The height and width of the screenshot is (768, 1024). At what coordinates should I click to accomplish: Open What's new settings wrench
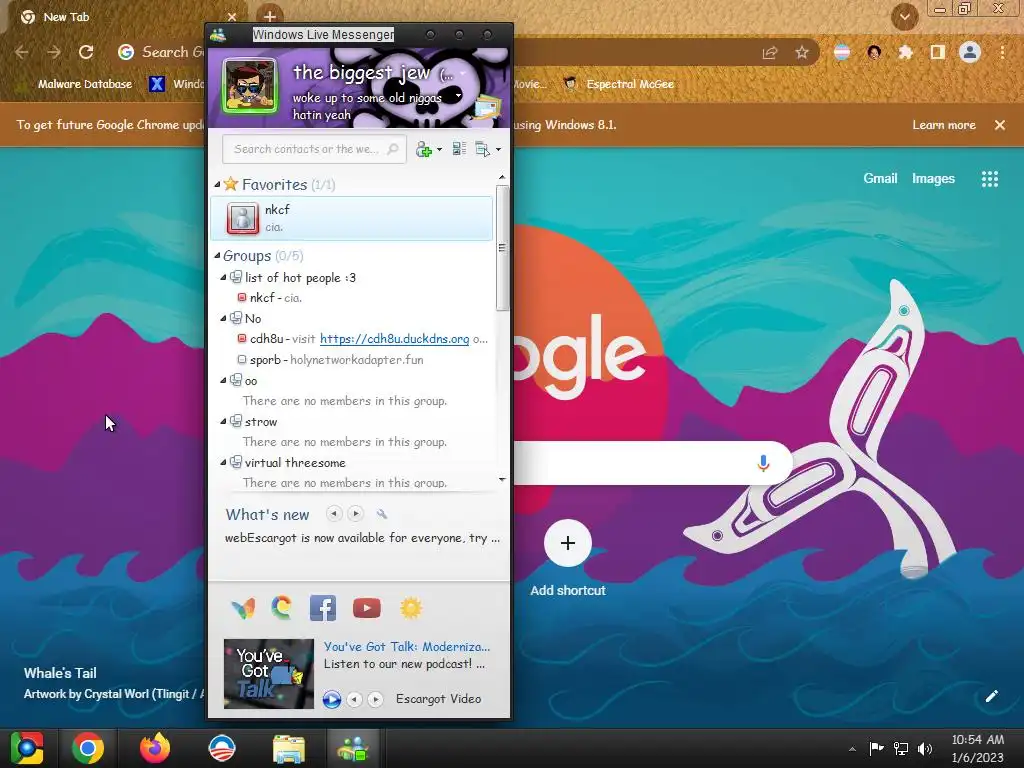(382, 515)
